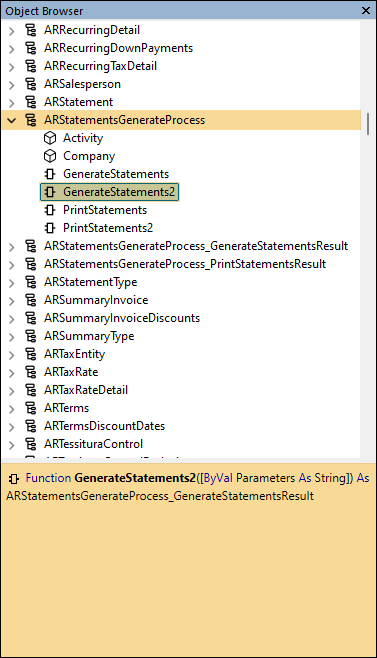Click the ARSalesperson class icon
This screenshot has width=377, height=658.
31,84
